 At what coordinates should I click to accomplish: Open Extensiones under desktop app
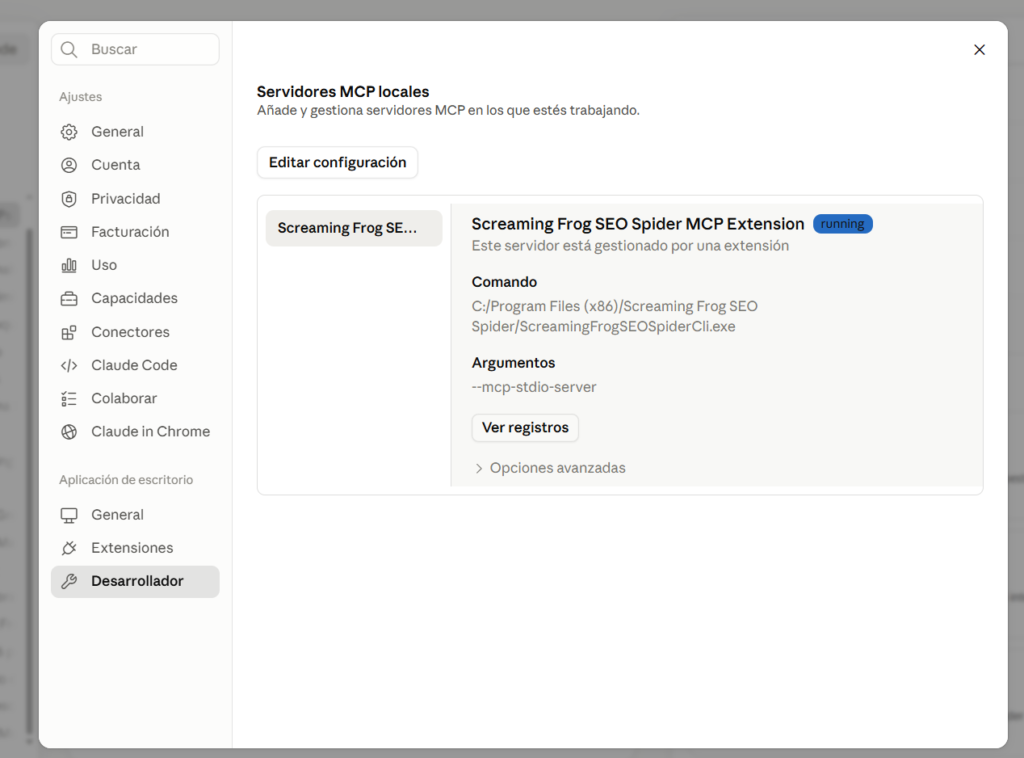(x=135, y=548)
